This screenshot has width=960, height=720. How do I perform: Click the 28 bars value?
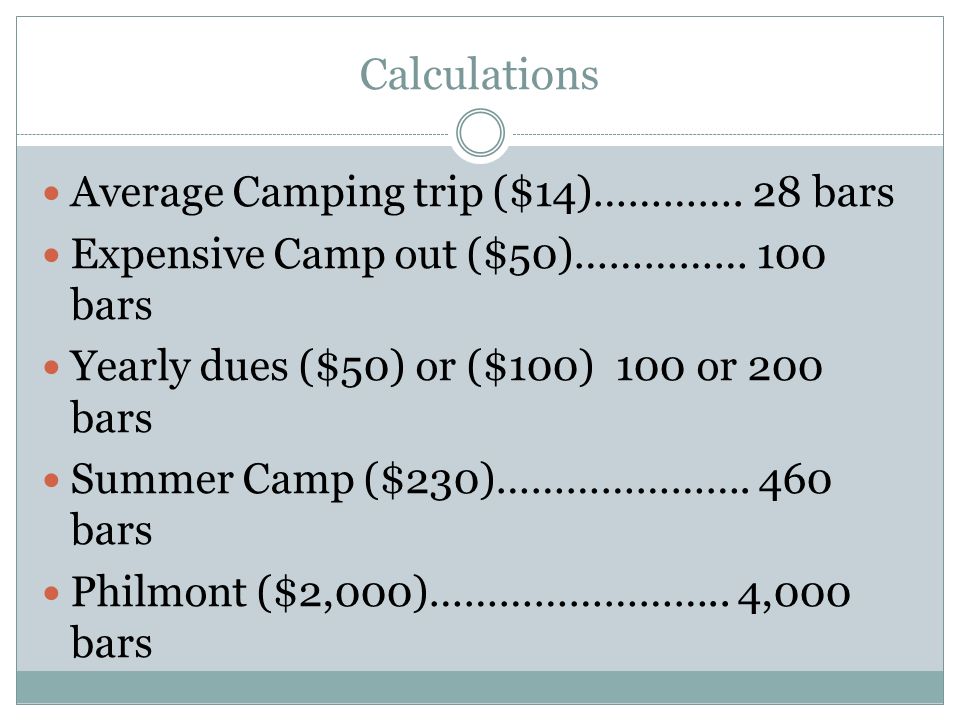tap(823, 192)
